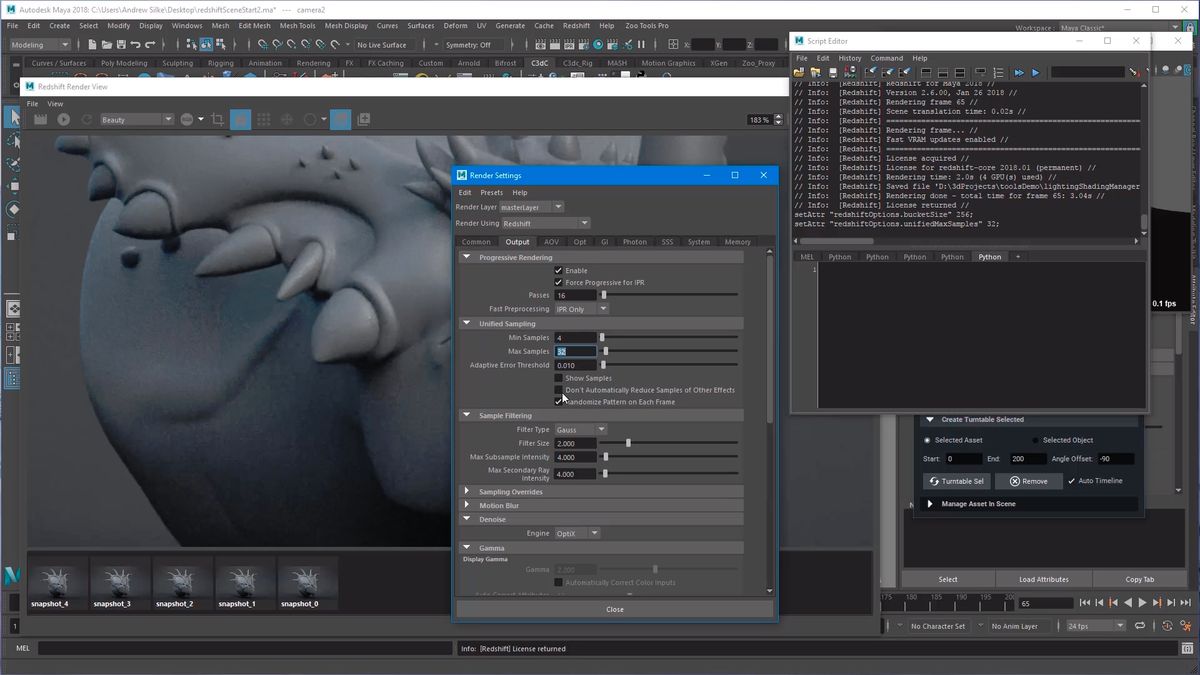Screen dimensions: 1200x675
Task: Switch to the AOV tab in Render Settings
Action: (x=551, y=242)
